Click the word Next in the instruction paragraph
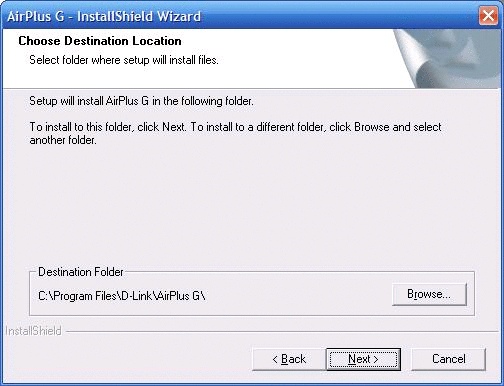 pos(173,127)
